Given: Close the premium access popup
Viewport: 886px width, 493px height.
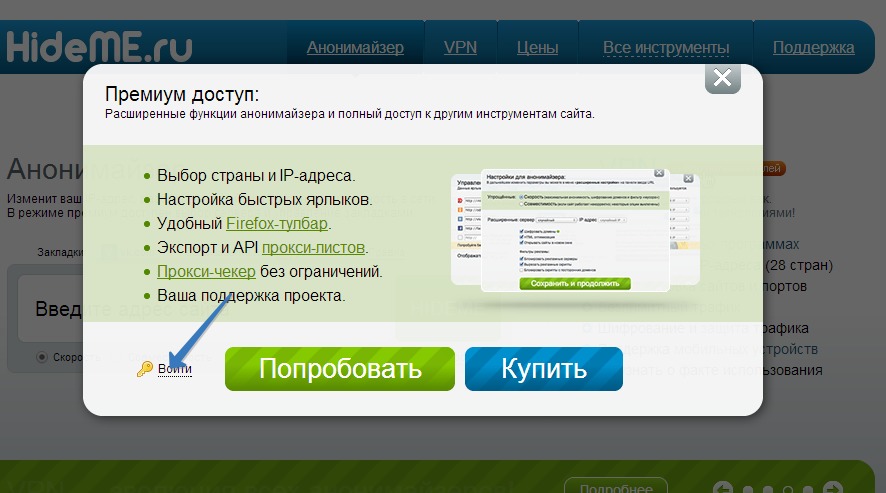Looking at the screenshot, I should (x=723, y=77).
